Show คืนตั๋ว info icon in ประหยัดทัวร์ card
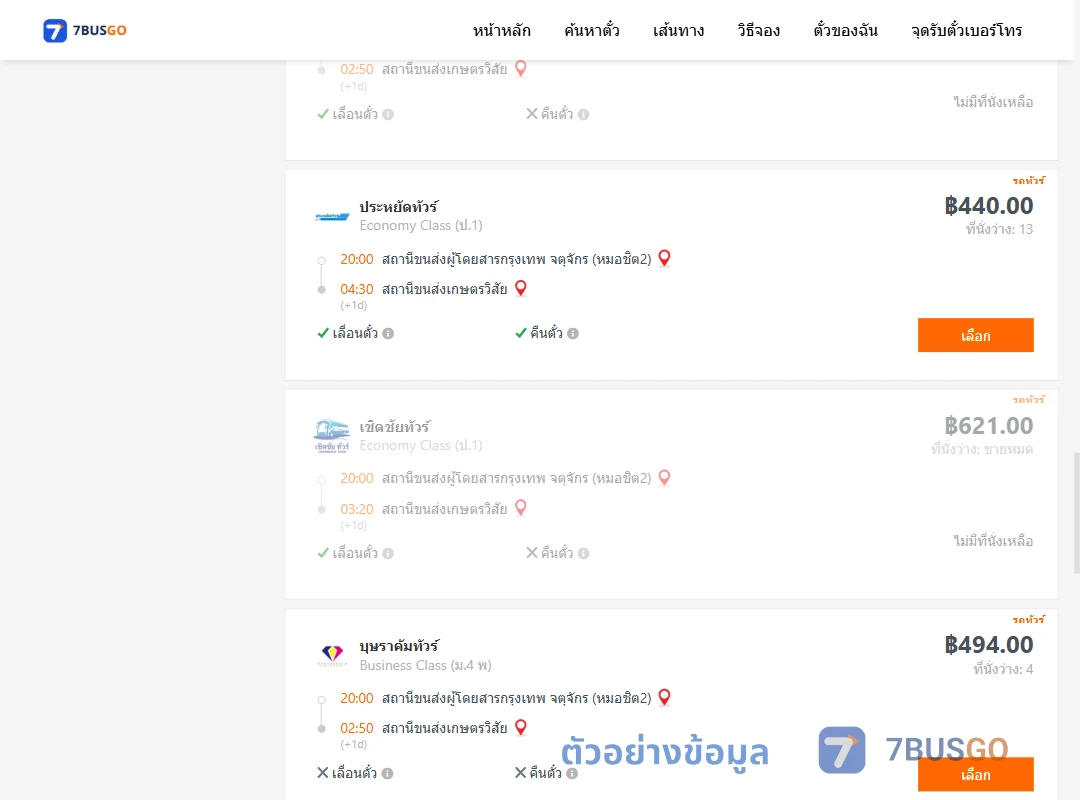 [x=573, y=334]
